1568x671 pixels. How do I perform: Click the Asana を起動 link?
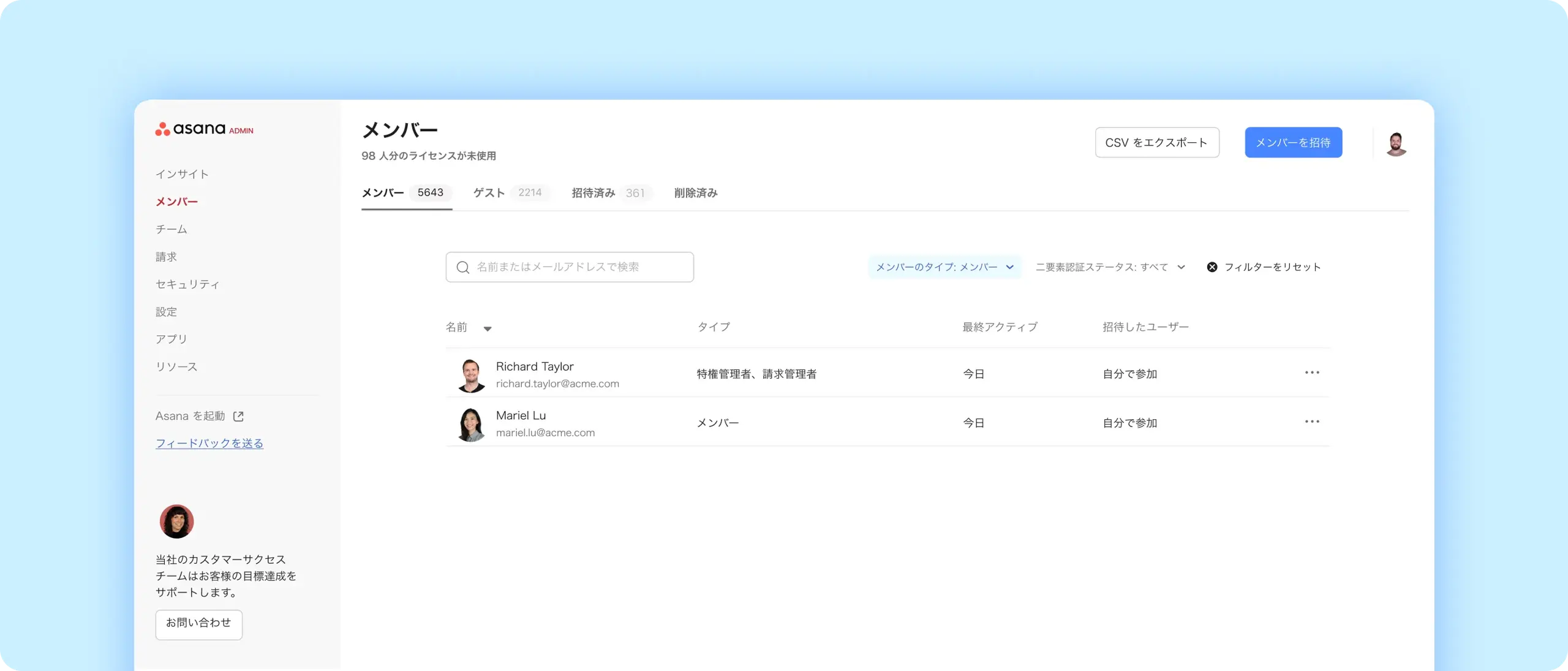190,416
